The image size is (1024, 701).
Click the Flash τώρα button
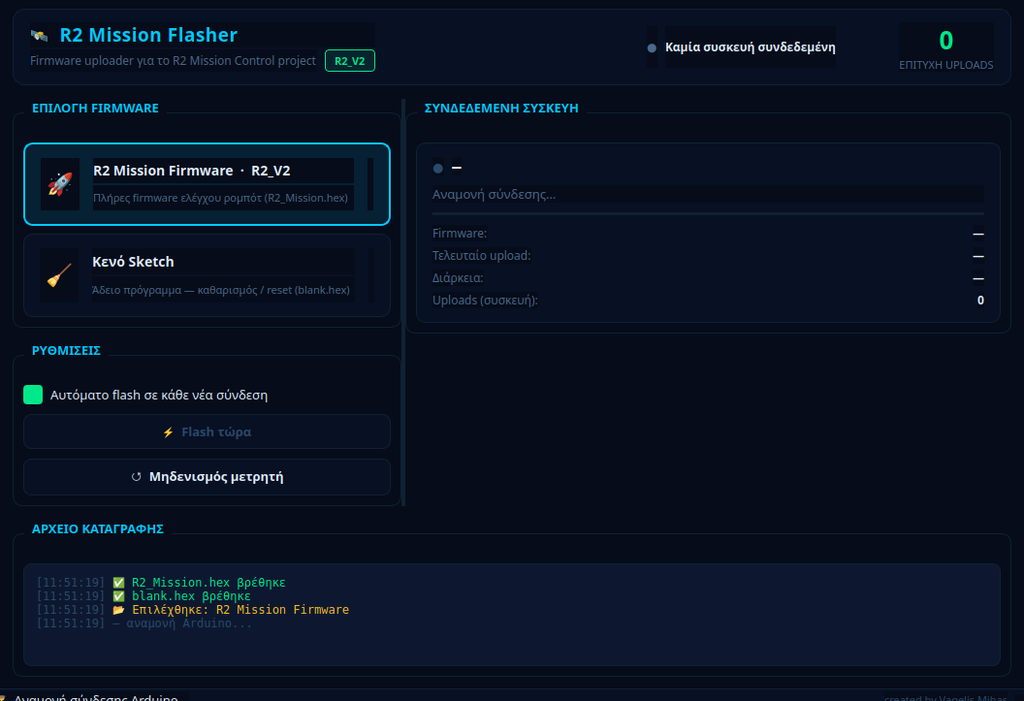[207, 432]
